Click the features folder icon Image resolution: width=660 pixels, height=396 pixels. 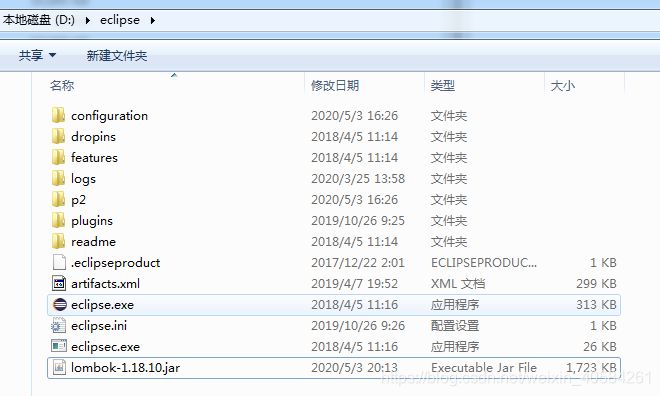59,157
